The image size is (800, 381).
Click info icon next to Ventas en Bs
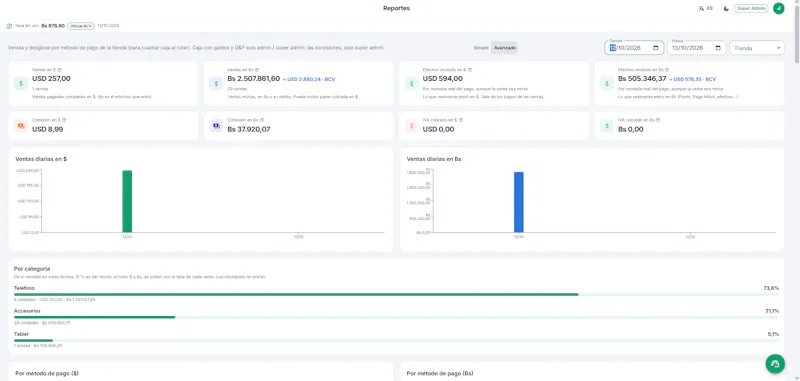tap(257, 70)
